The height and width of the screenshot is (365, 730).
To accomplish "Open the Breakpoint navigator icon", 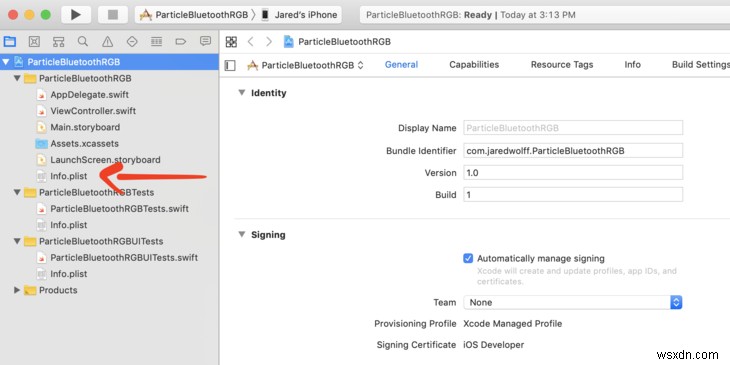I will 181,42.
